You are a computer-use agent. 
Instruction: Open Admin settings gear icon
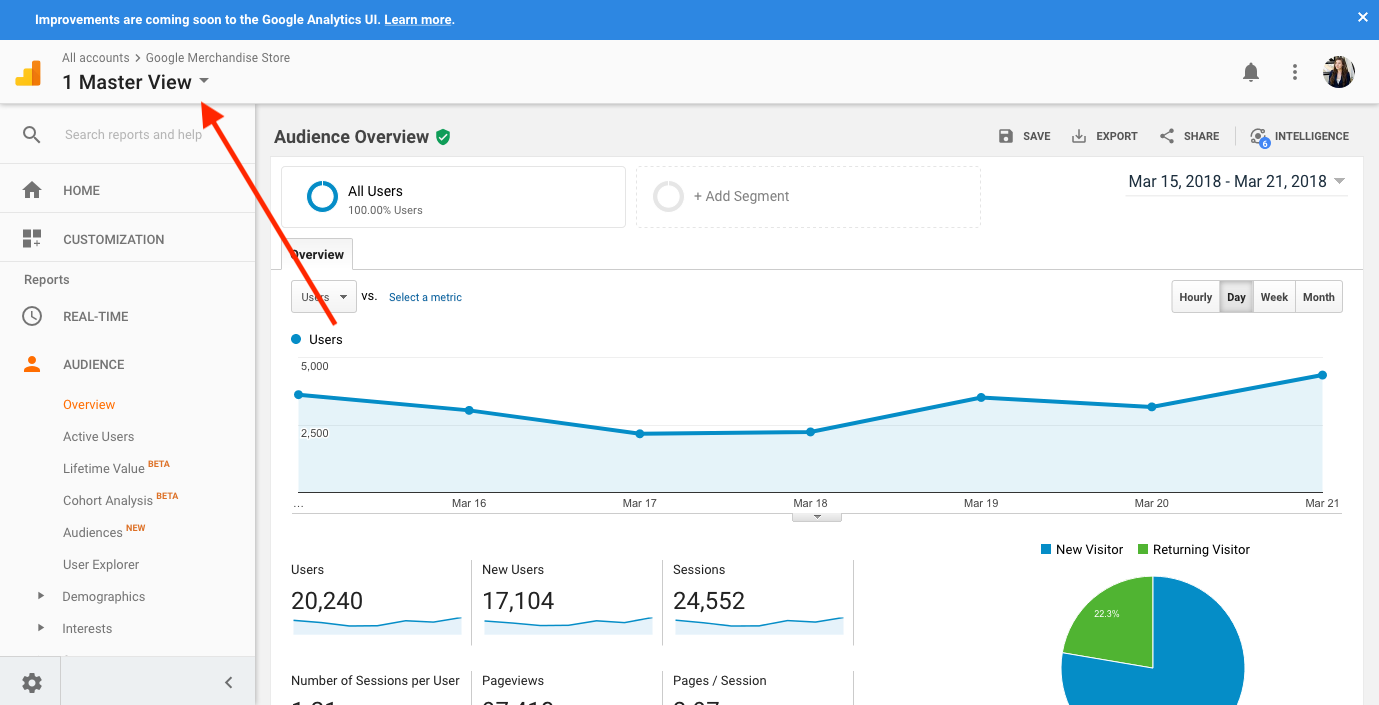click(32, 683)
